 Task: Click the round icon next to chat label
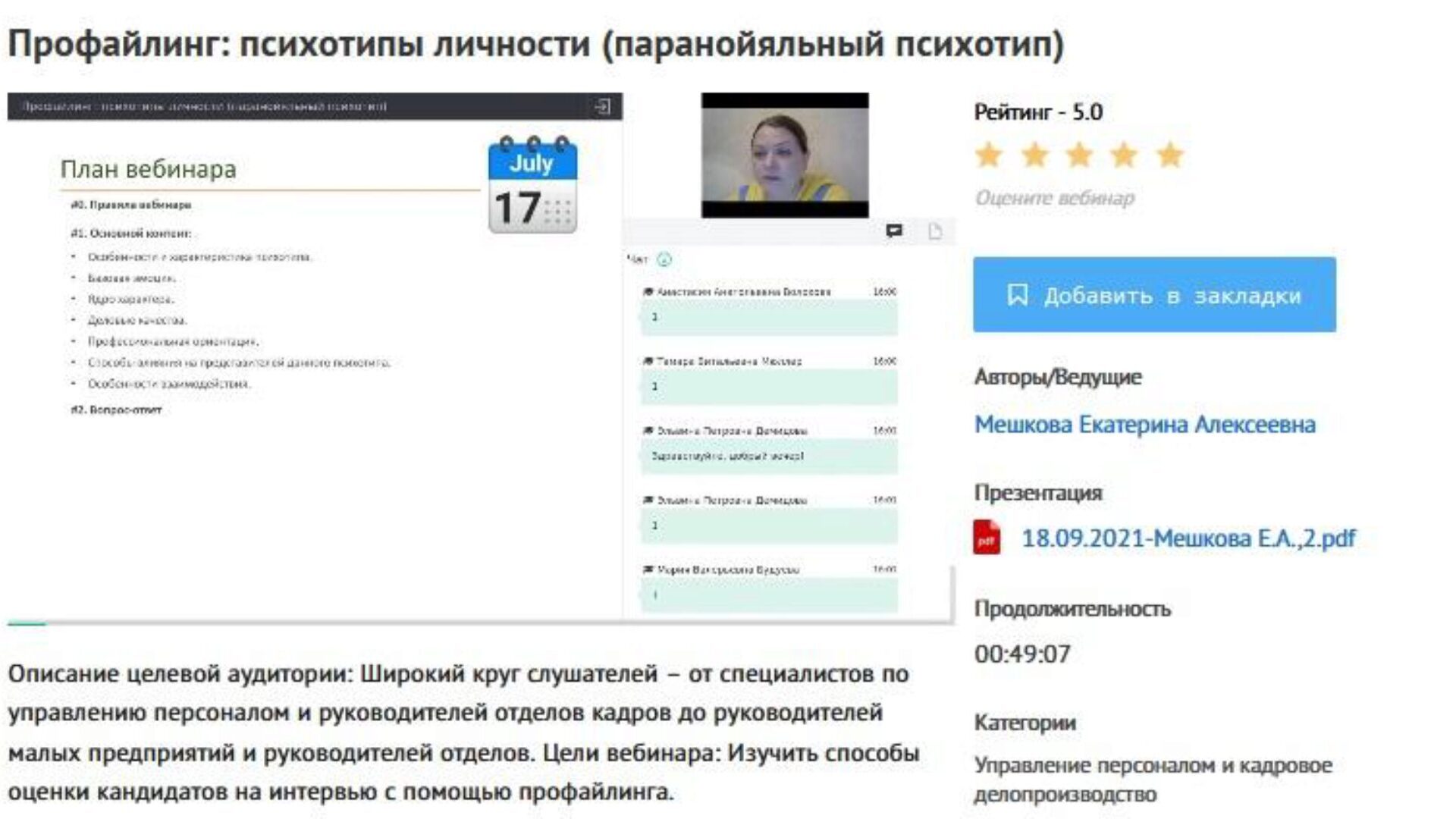664,259
